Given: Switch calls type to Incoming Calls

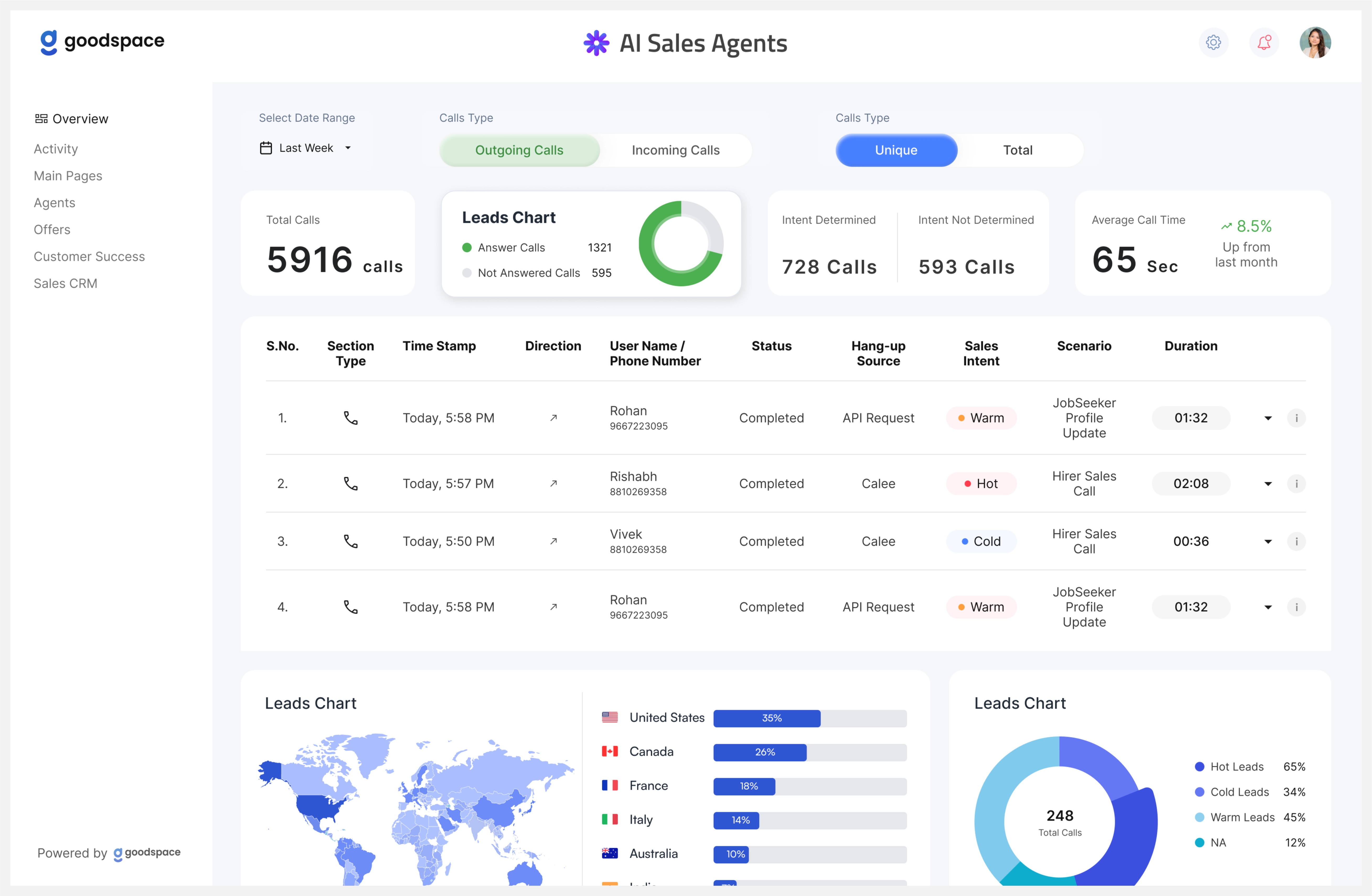Looking at the screenshot, I should [x=675, y=150].
